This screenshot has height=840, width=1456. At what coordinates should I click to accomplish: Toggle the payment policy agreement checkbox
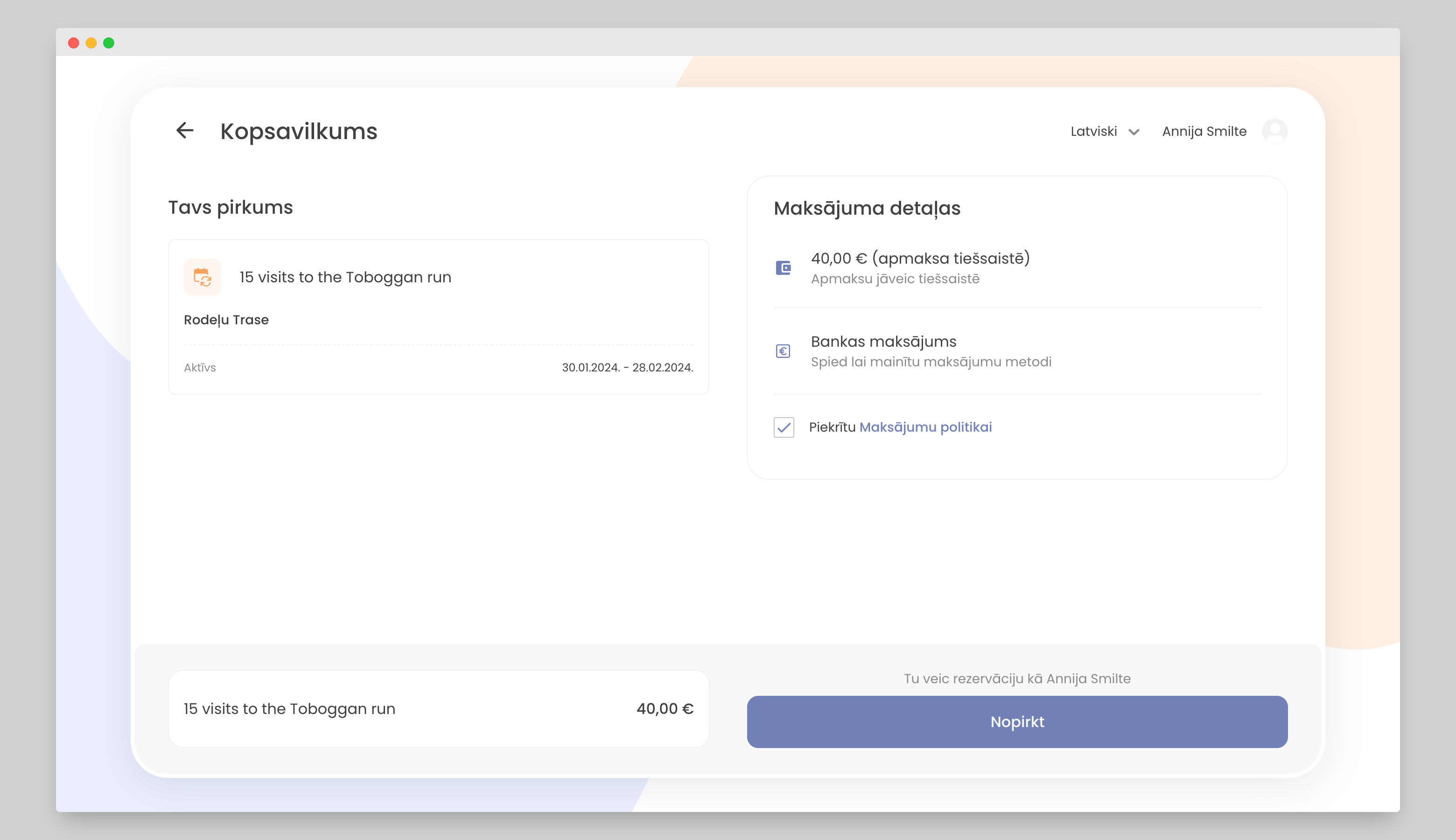tap(784, 427)
